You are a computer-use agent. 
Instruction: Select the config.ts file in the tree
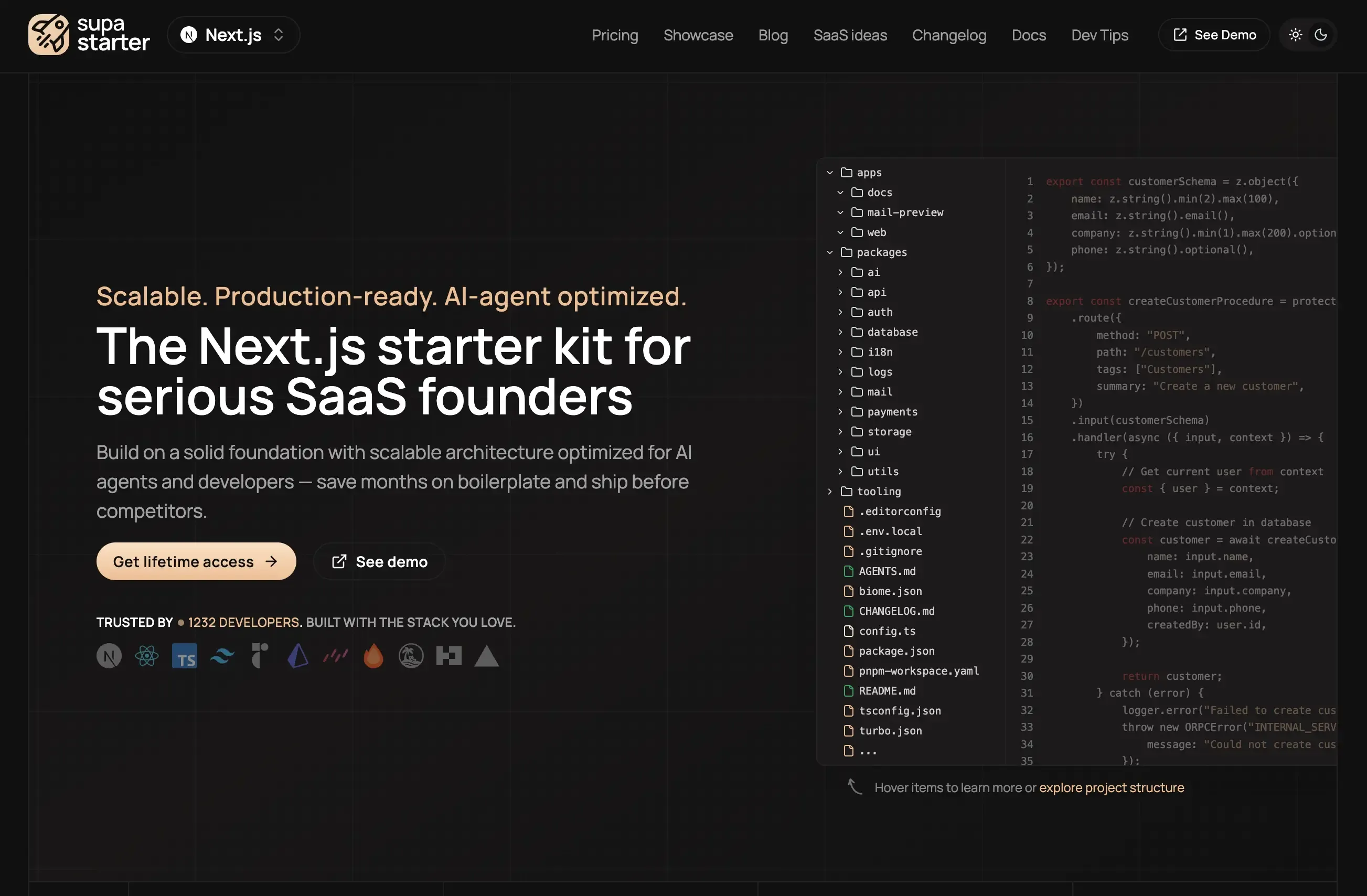(x=887, y=631)
